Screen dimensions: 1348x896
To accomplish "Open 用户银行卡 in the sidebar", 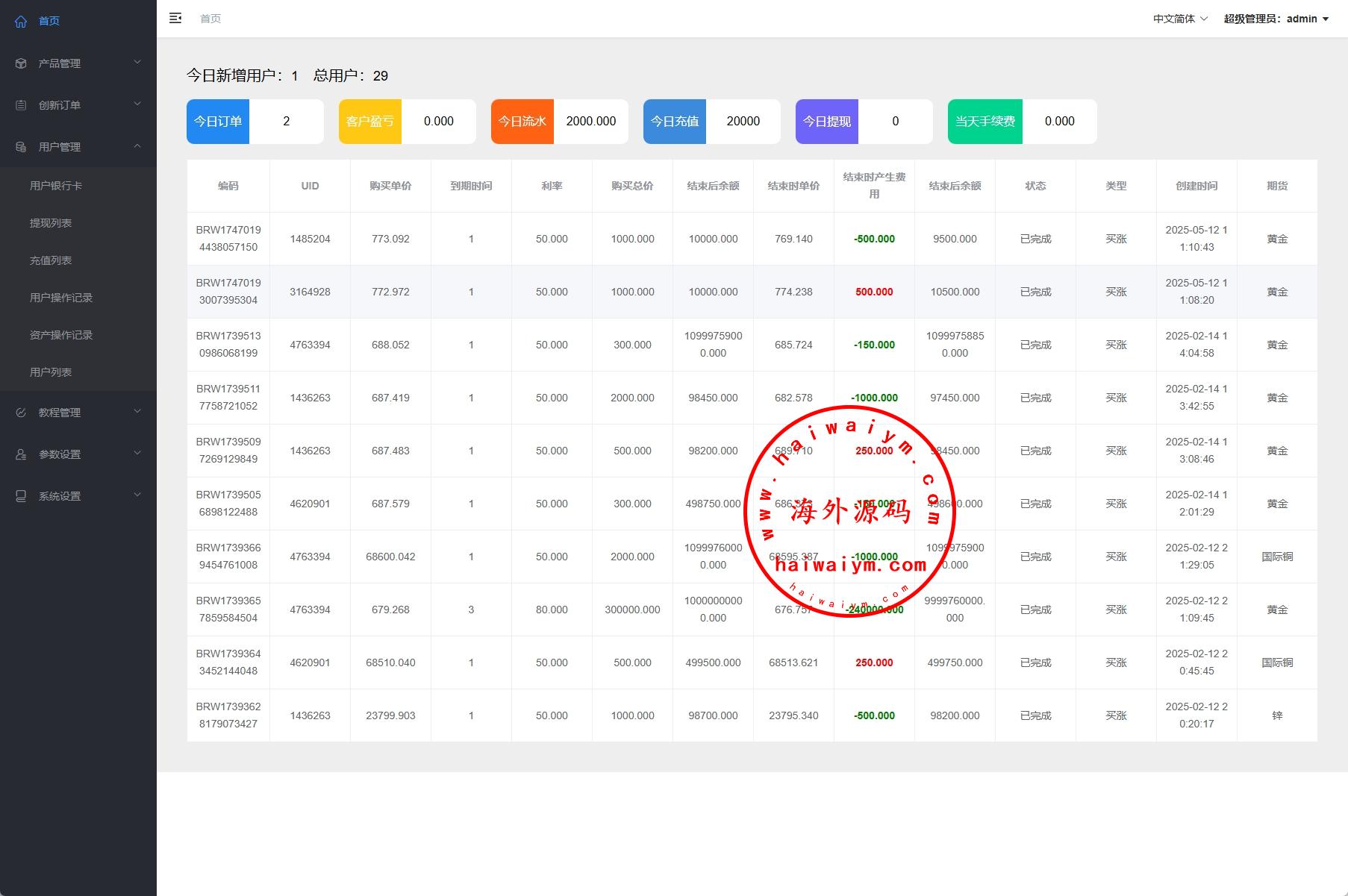I will (x=56, y=186).
